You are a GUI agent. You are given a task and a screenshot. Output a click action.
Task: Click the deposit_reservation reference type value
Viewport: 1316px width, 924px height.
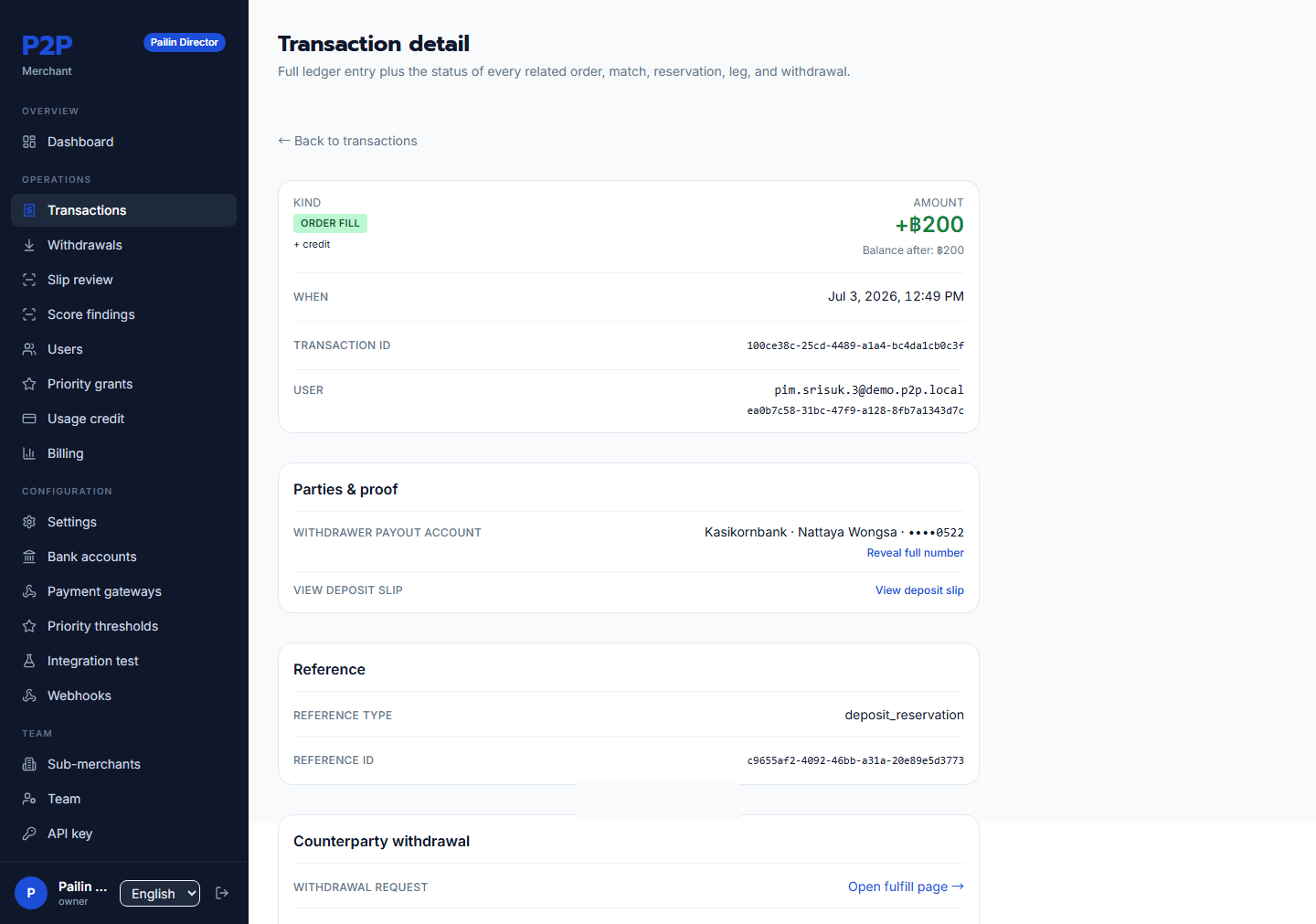(x=904, y=715)
